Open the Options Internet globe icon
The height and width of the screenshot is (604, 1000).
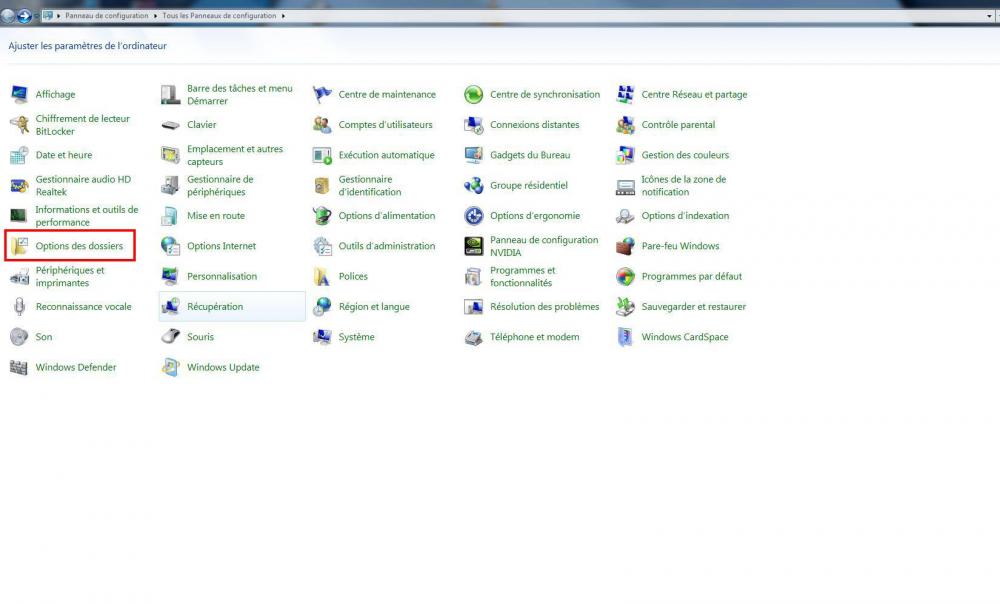click(170, 246)
